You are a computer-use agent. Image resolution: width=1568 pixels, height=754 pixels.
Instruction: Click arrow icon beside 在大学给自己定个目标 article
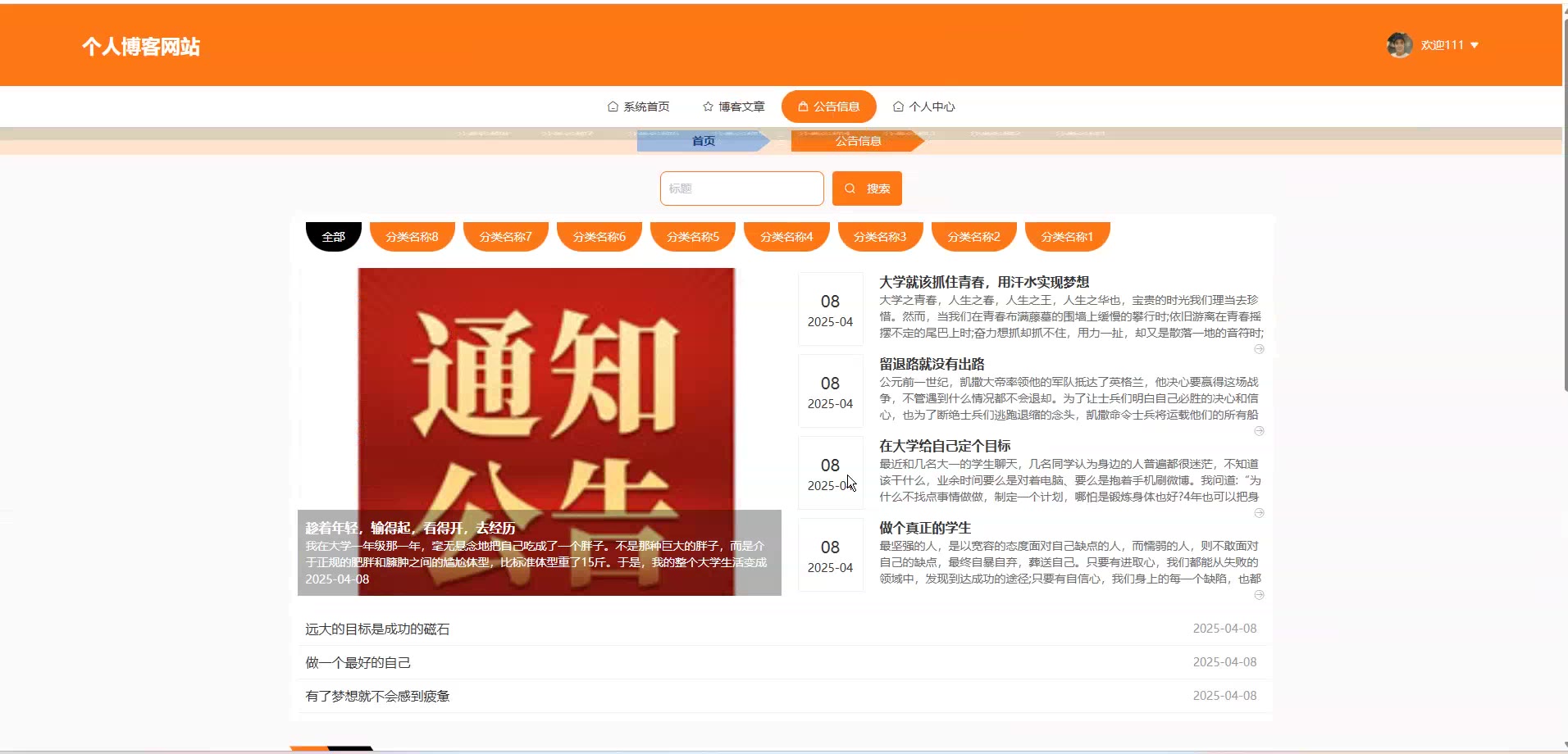1259,513
